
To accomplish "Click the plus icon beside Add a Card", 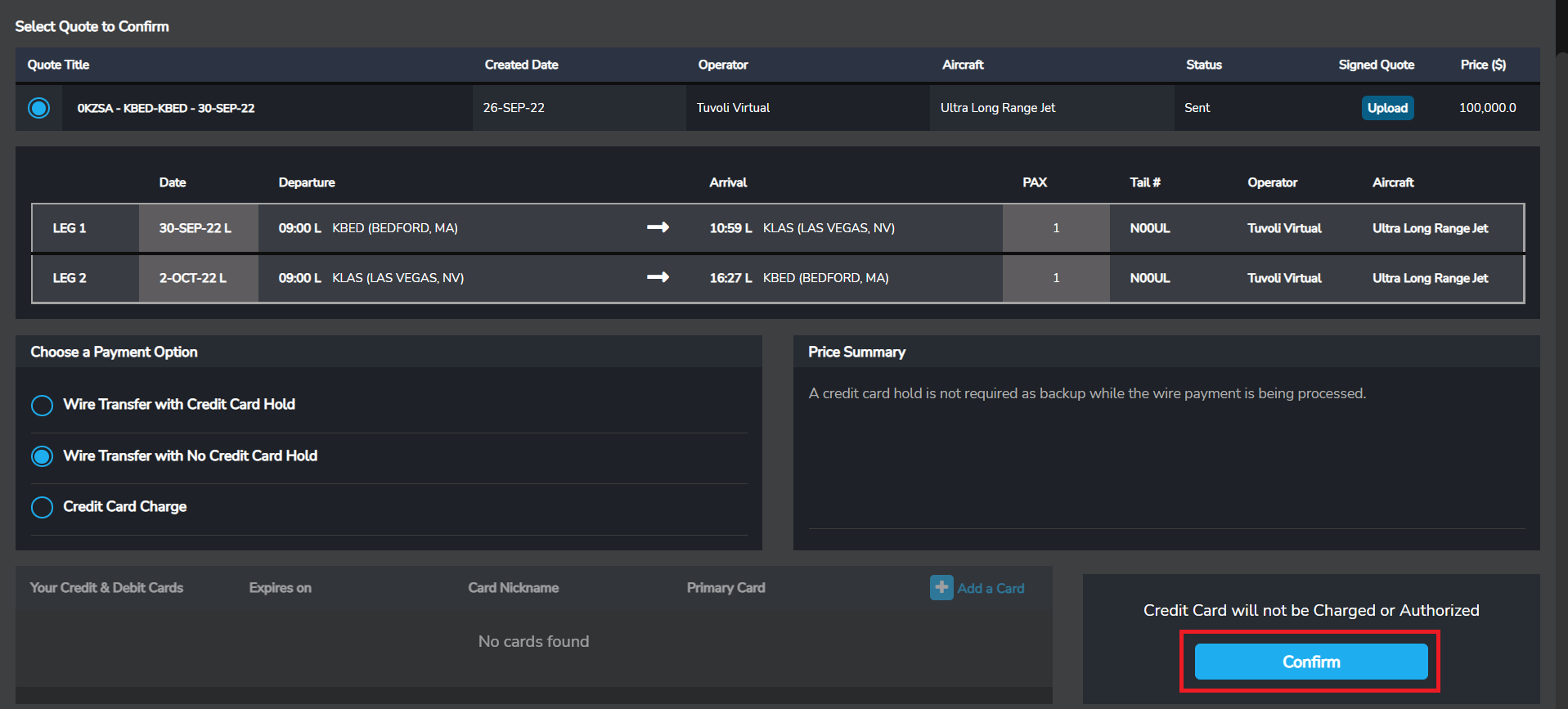I will (x=941, y=587).
